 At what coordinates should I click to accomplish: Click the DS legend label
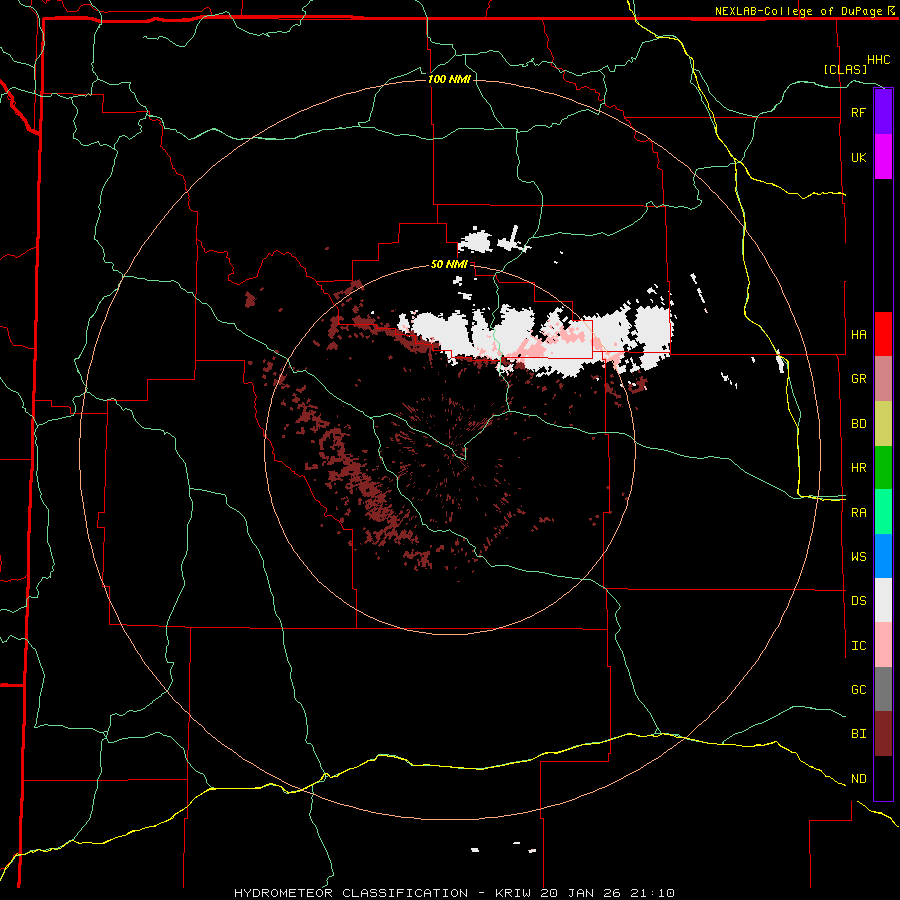[x=858, y=601]
